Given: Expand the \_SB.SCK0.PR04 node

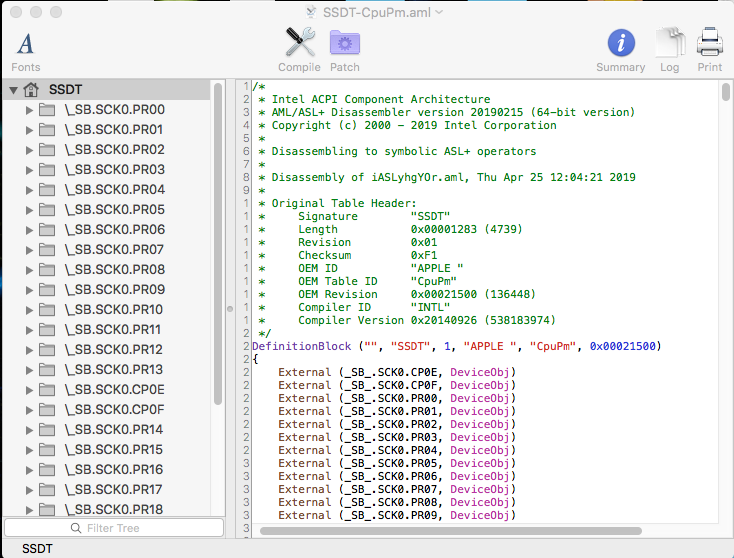Looking at the screenshot, I should [29, 190].
